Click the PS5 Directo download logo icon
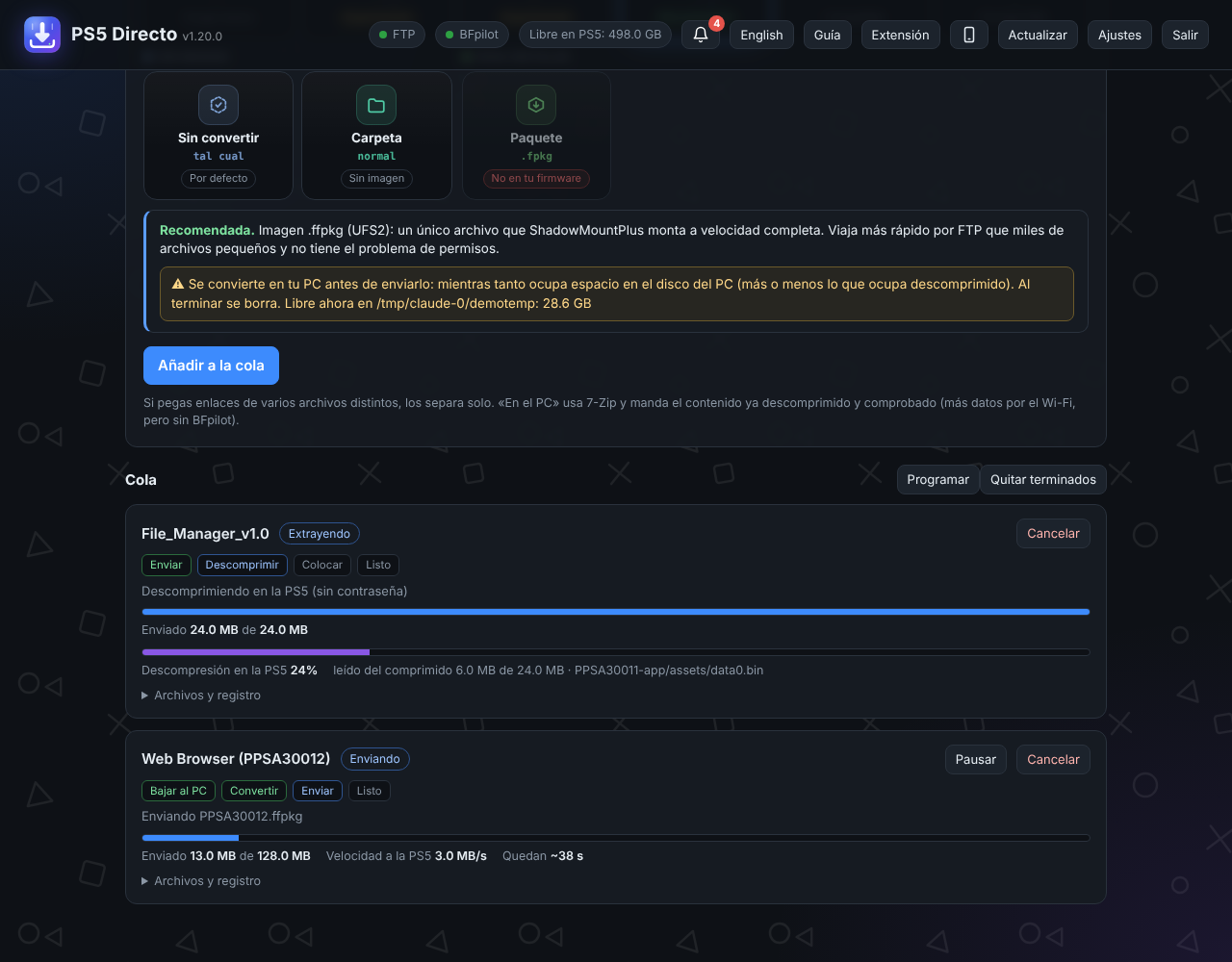 tap(41, 35)
